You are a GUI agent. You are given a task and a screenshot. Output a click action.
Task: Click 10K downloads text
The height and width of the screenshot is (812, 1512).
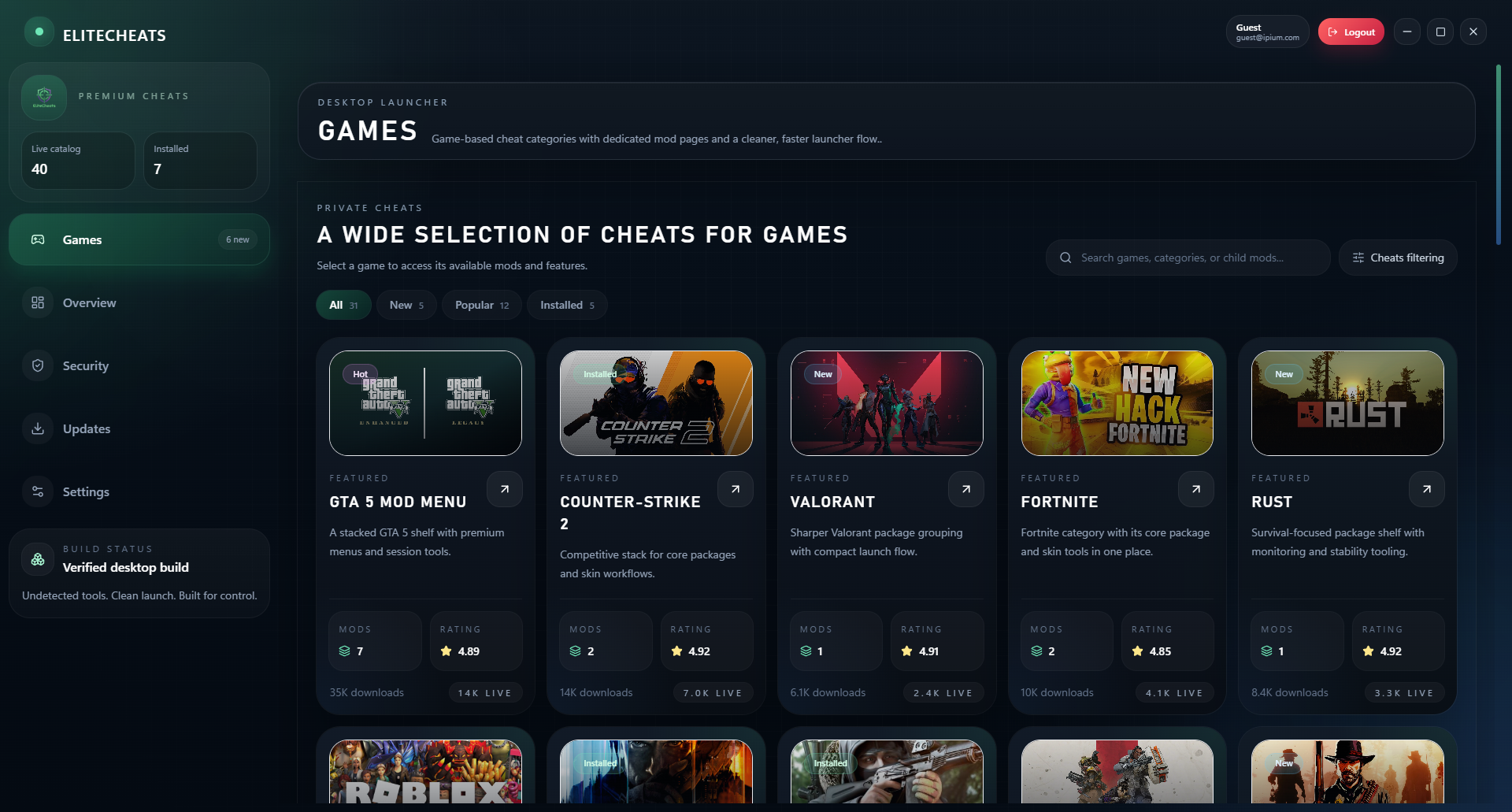click(1057, 692)
